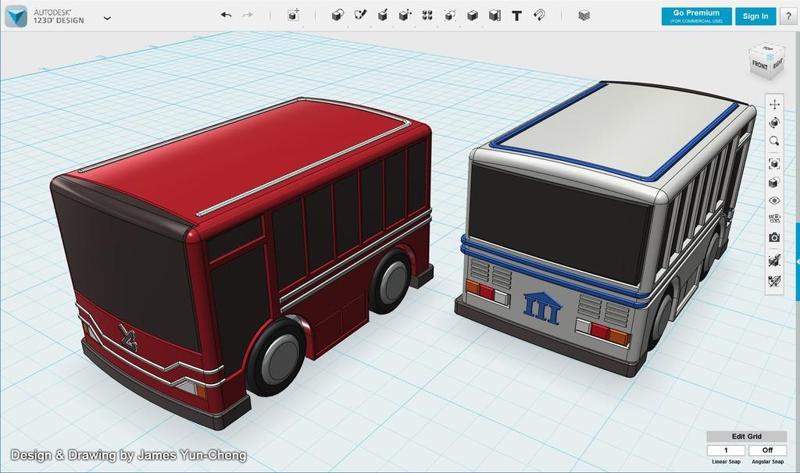This screenshot has height=473, width=800.
Task: Open the Sketch tool menu
Action: 360,15
